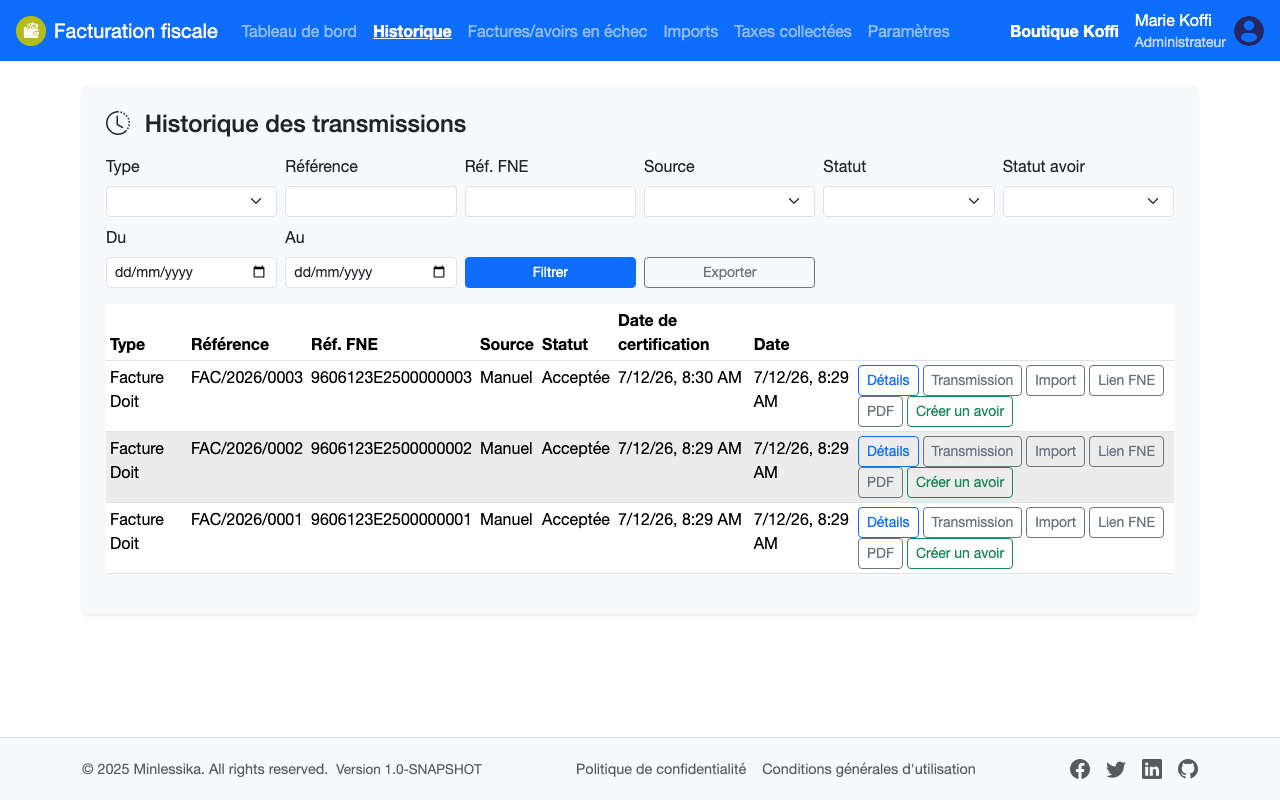Expand the Source filter dropdown
Viewport: 1280px width, 800px height.
click(729, 201)
